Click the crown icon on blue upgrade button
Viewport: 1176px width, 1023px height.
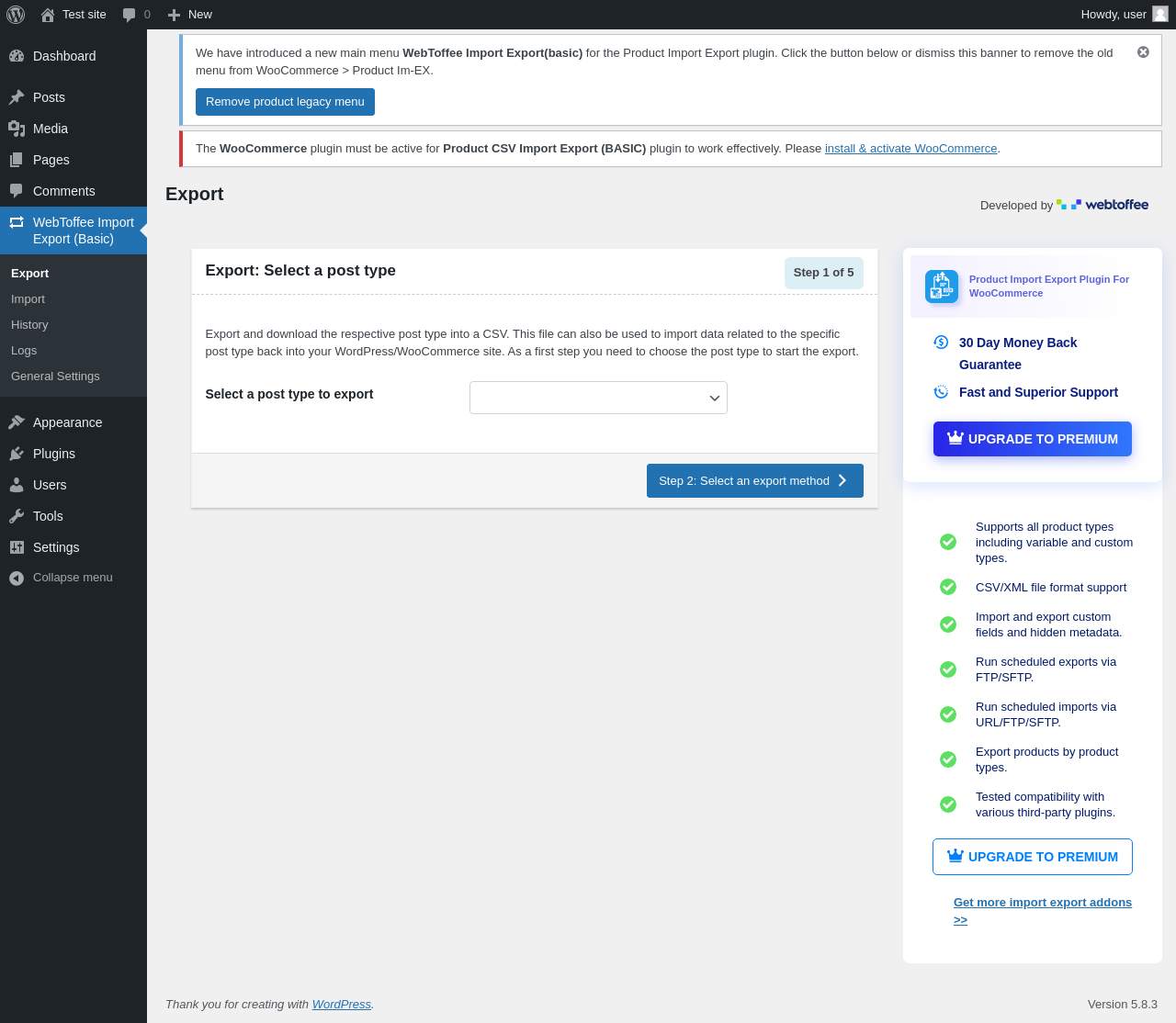pos(955,438)
